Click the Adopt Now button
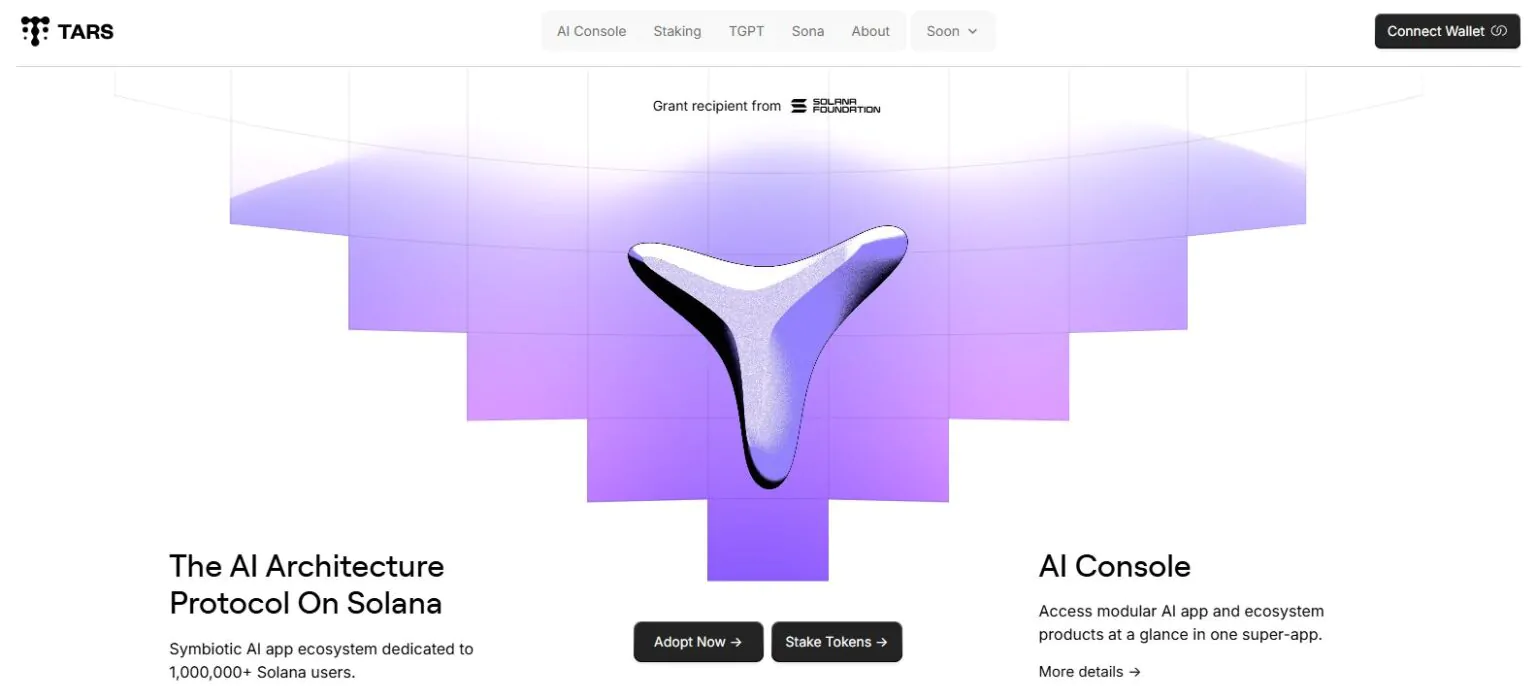1536x700 pixels. [x=698, y=642]
